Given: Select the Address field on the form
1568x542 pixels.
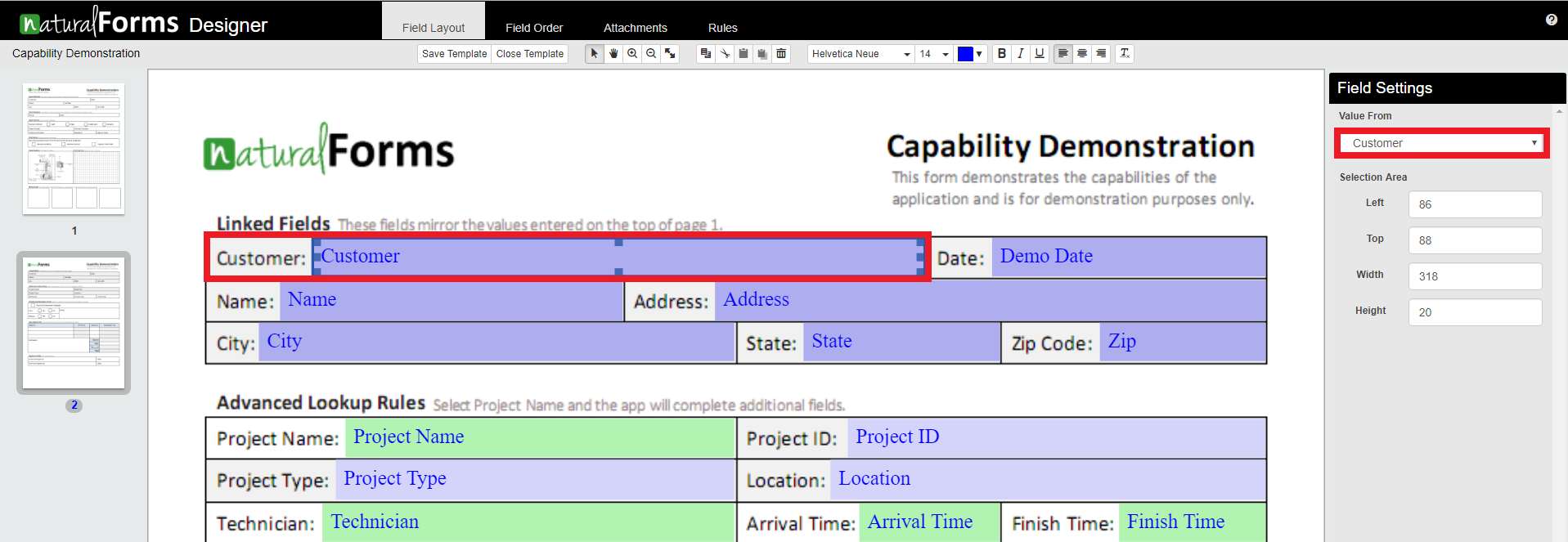Looking at the screenshot, I should pyautogui.click(x=990, y=300).
